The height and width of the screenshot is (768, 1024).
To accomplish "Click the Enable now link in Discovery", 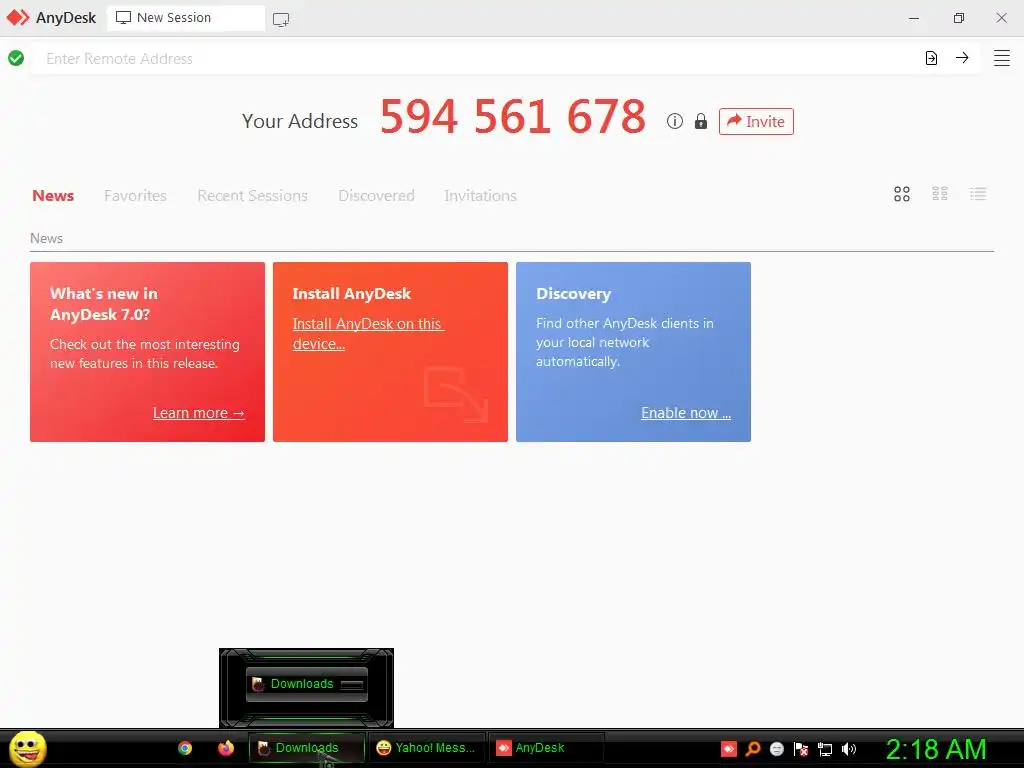I will pos(686,413).
